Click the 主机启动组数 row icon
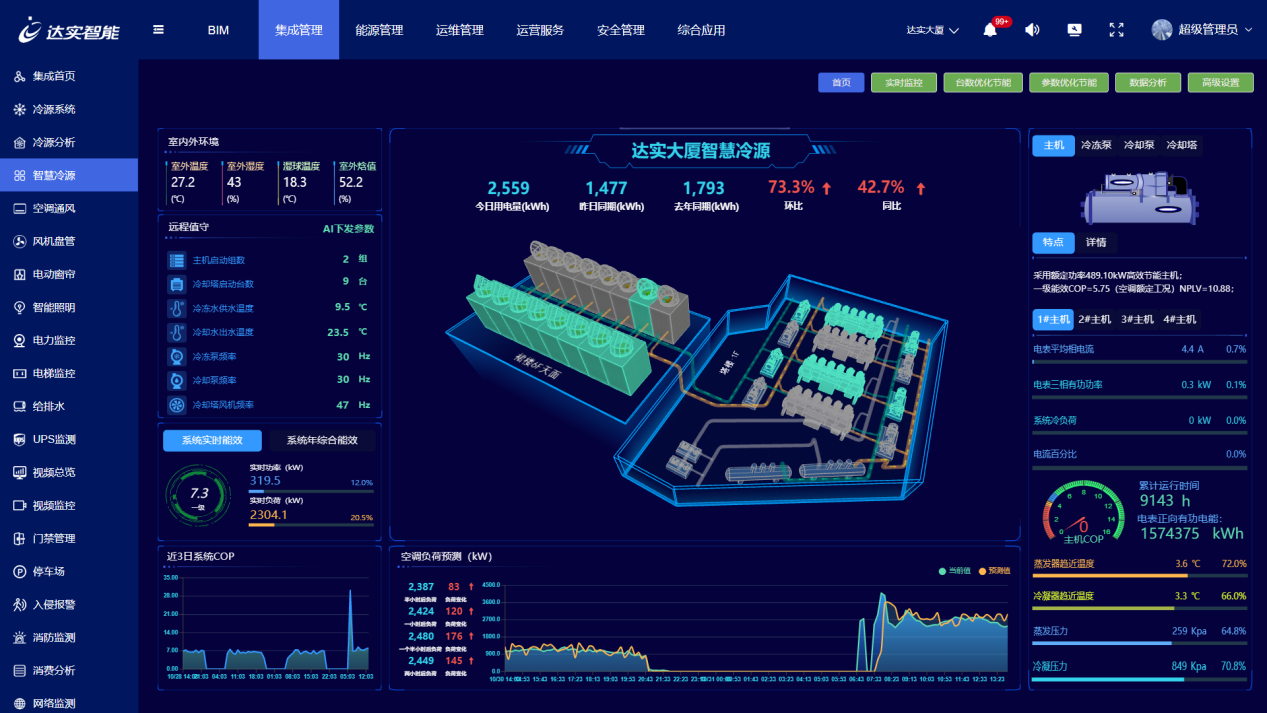The width and height of the screenshot is (1267, 713). (177, 260)
